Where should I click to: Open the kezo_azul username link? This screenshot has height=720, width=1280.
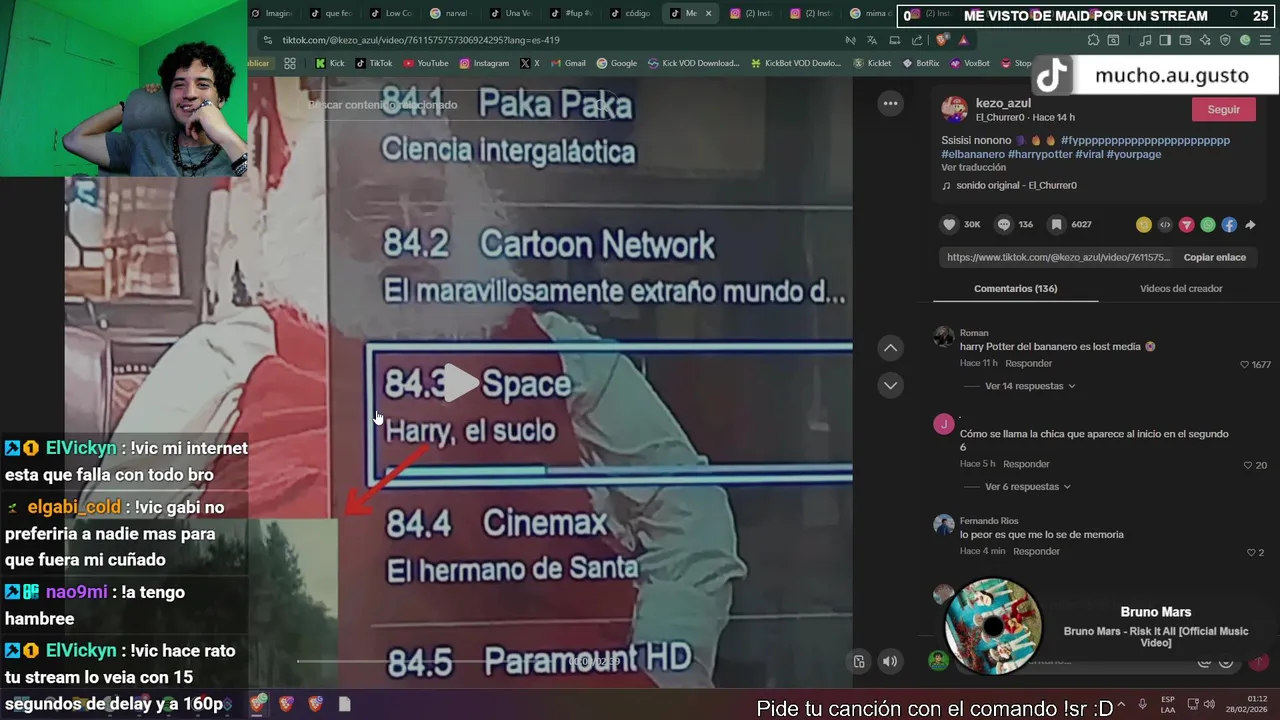[x=1003, y=103]
